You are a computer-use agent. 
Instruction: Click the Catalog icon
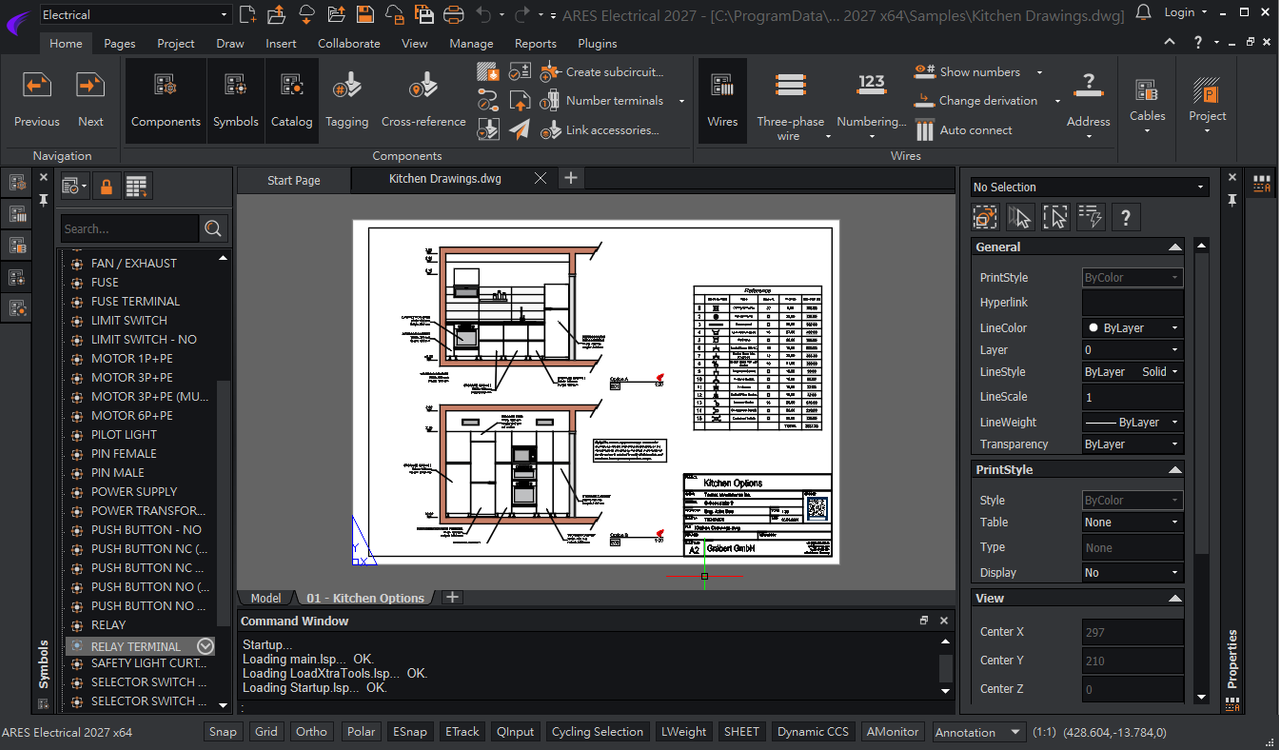point(292,100)
